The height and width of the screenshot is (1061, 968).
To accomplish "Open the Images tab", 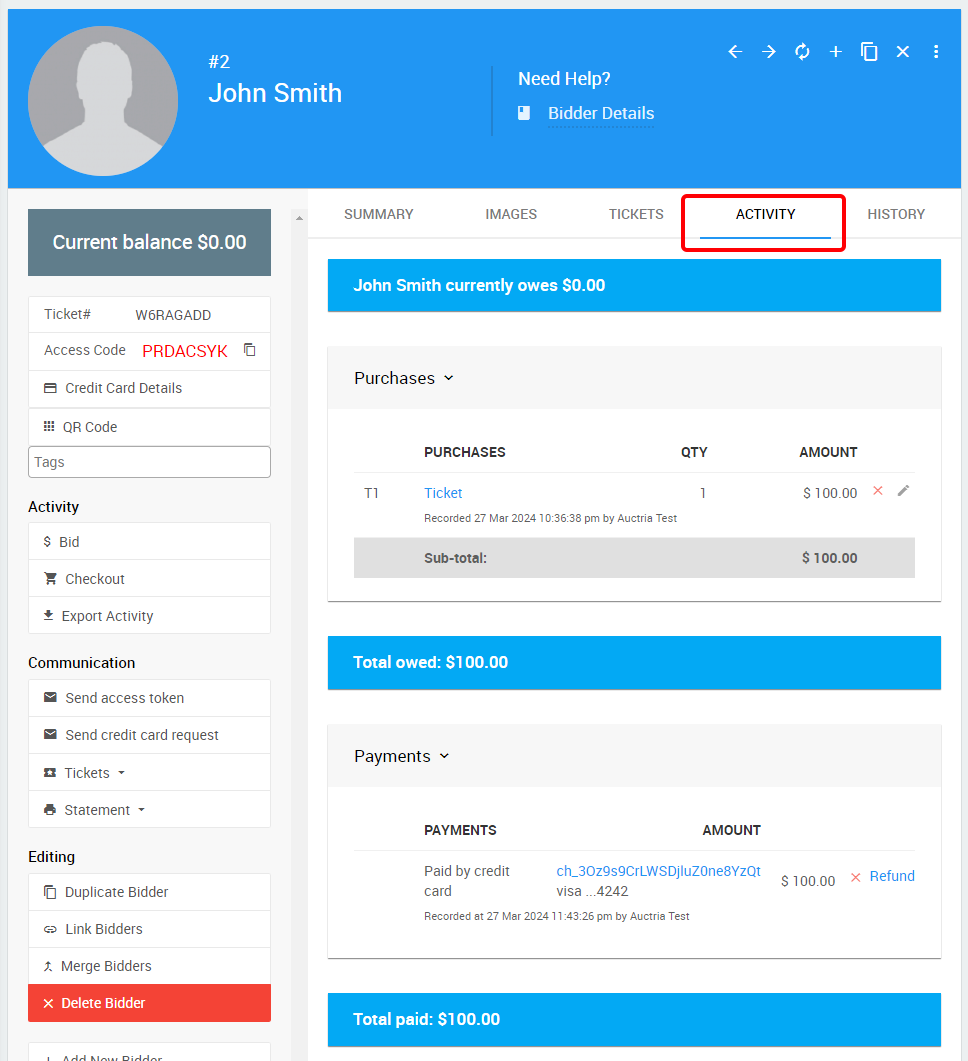I will [511, 214].
